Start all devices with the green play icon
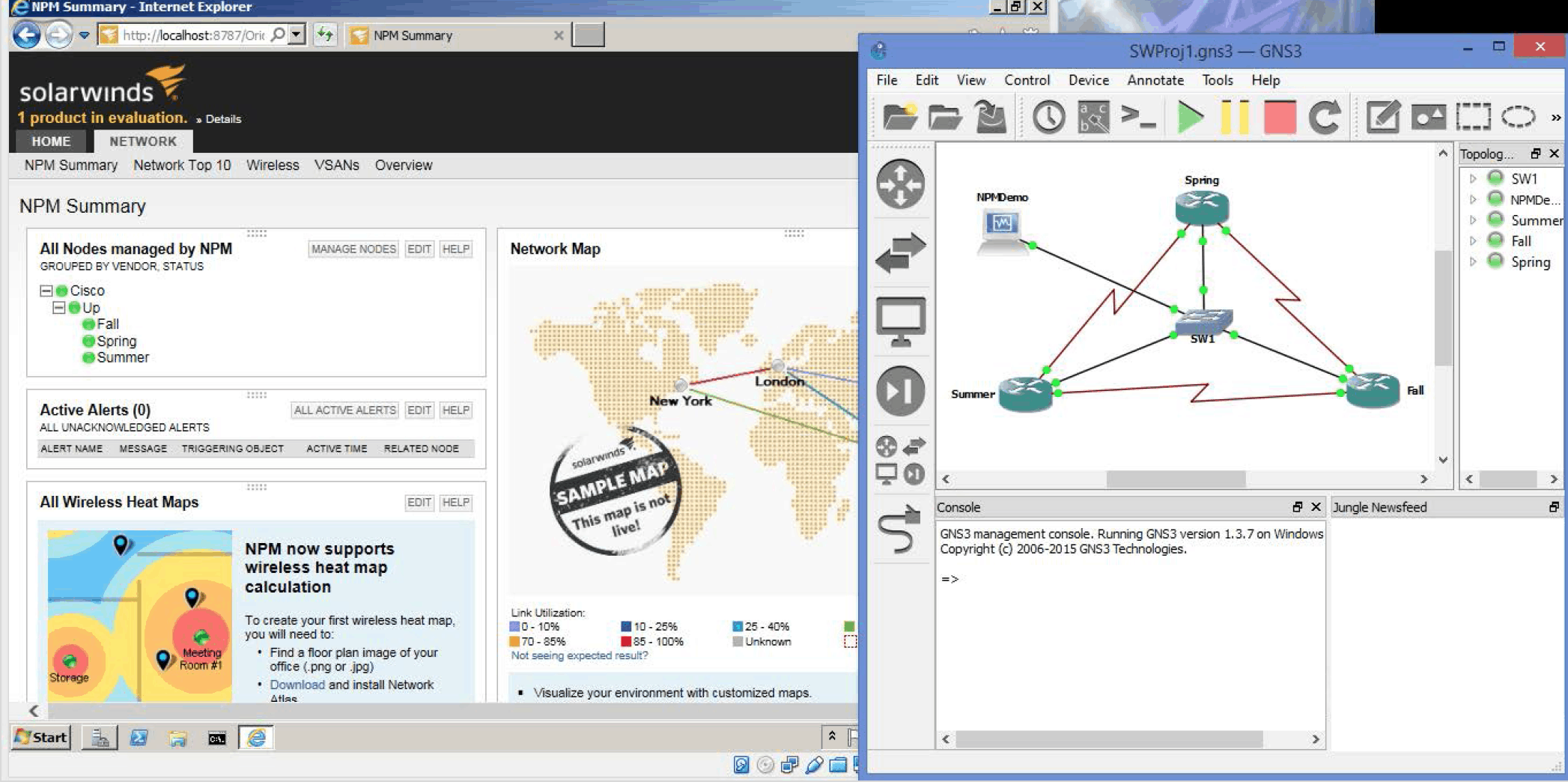This screenshot has width=1568, height=782. tap(1191, 117)
